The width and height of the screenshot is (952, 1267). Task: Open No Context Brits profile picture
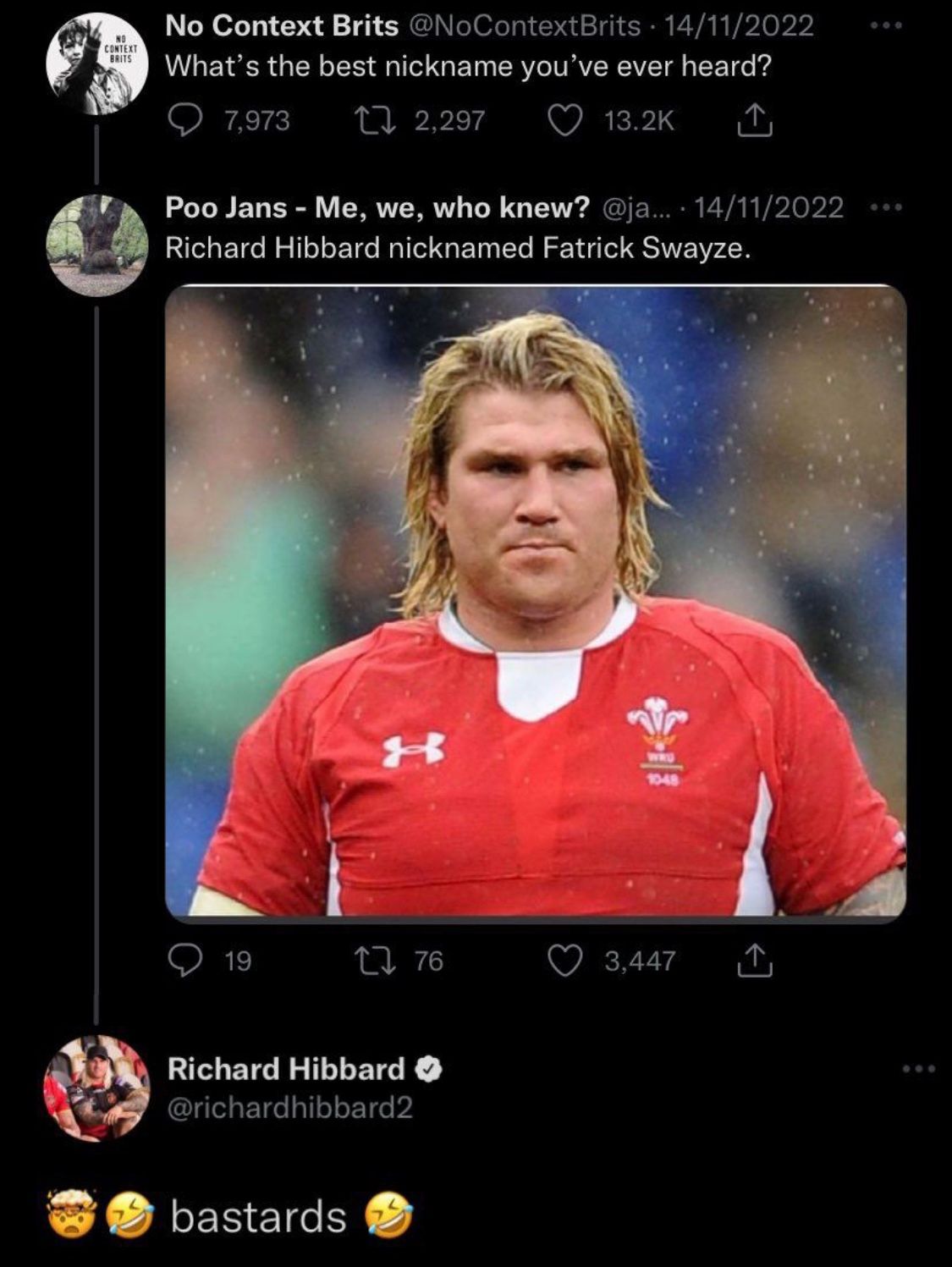click(x=96, y=64)
